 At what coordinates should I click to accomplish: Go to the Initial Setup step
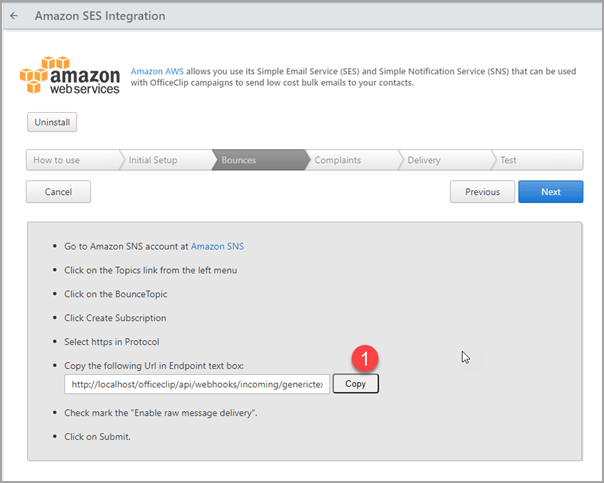[x=166, y=160]
